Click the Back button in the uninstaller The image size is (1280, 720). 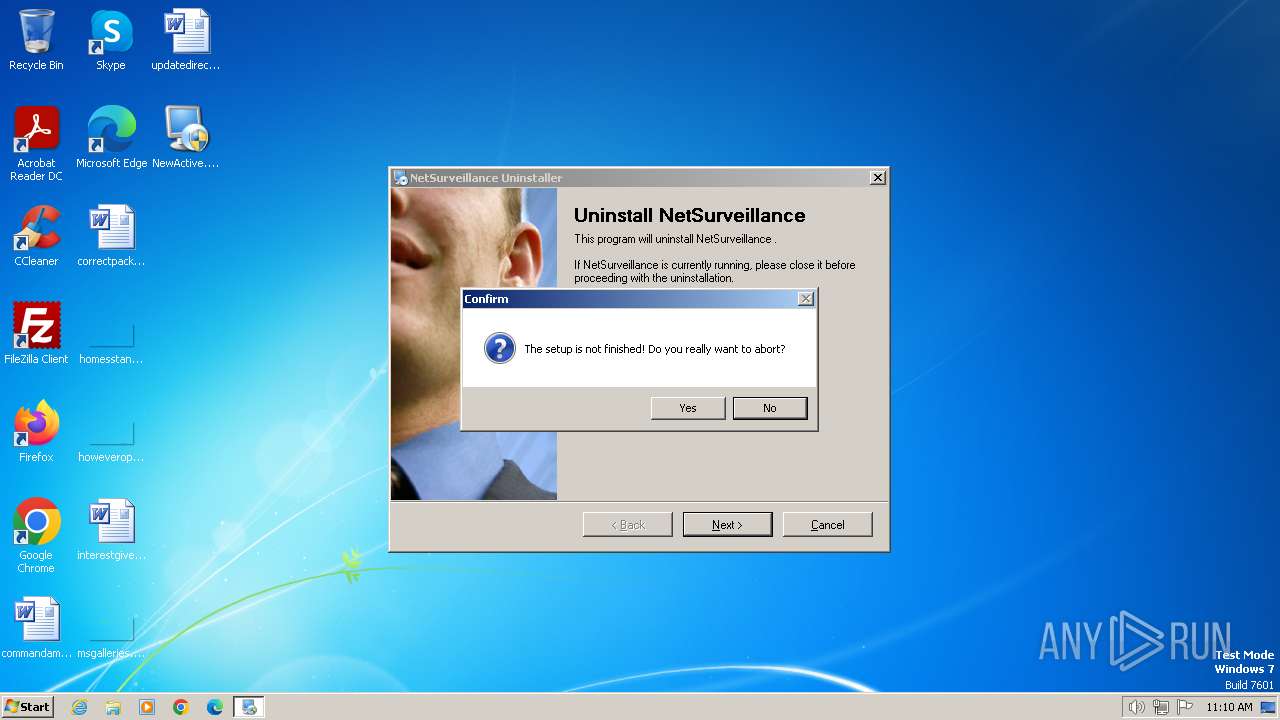click(628, 525)
